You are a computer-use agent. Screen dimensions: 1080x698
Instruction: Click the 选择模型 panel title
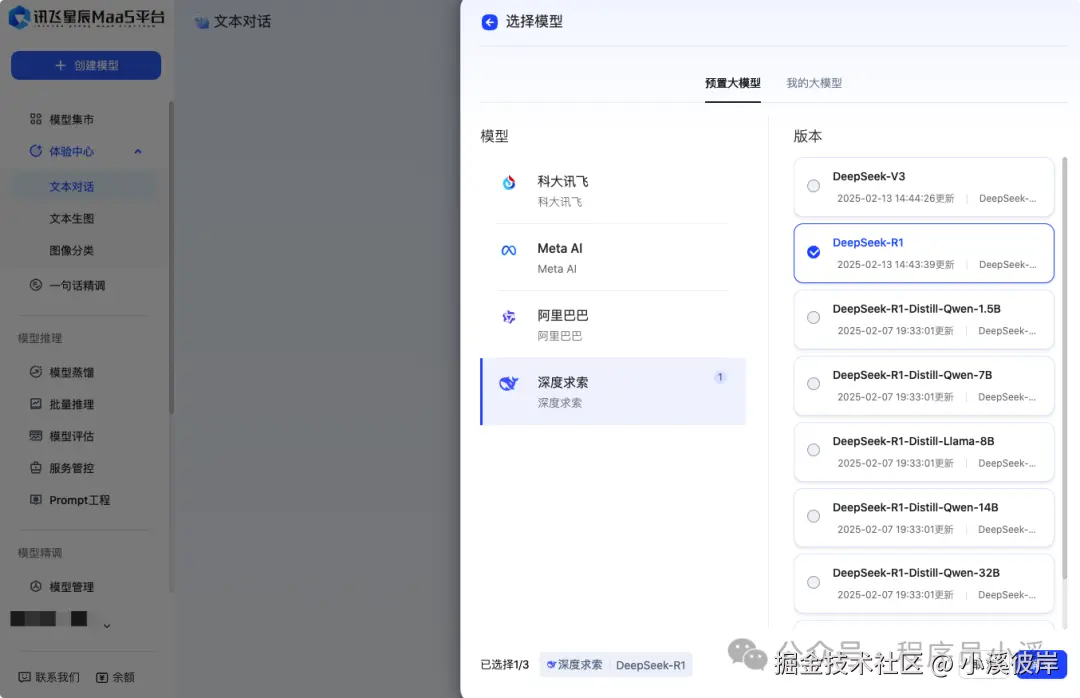click(534, 22)
